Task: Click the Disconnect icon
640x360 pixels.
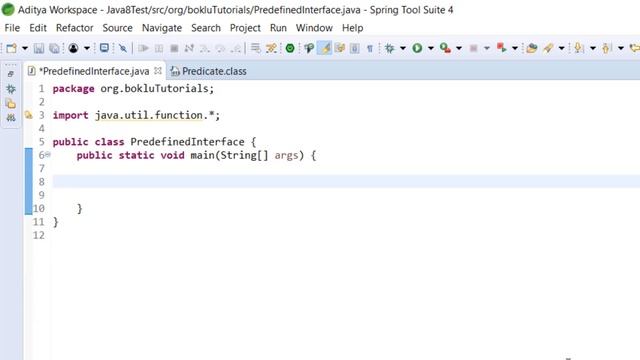Action: point(189,48)
